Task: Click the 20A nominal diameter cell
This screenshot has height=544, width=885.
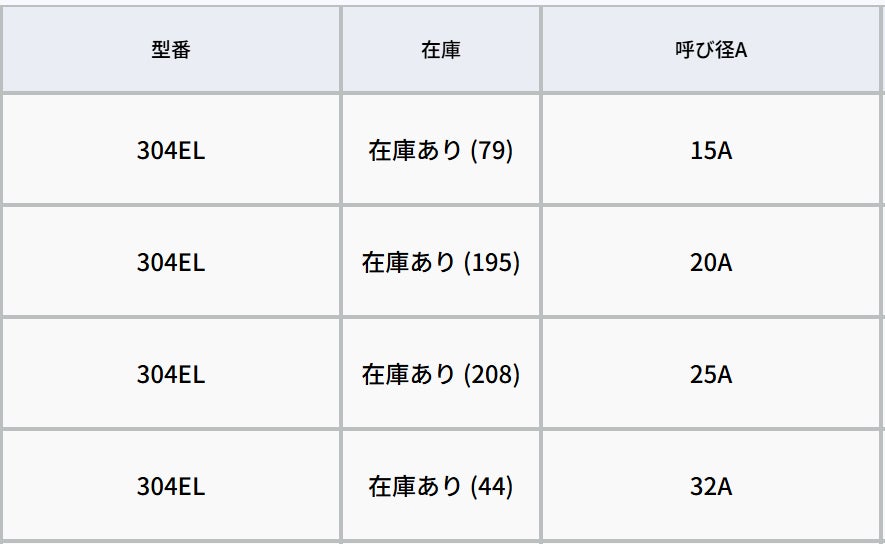Action: (x=711, y=263)
